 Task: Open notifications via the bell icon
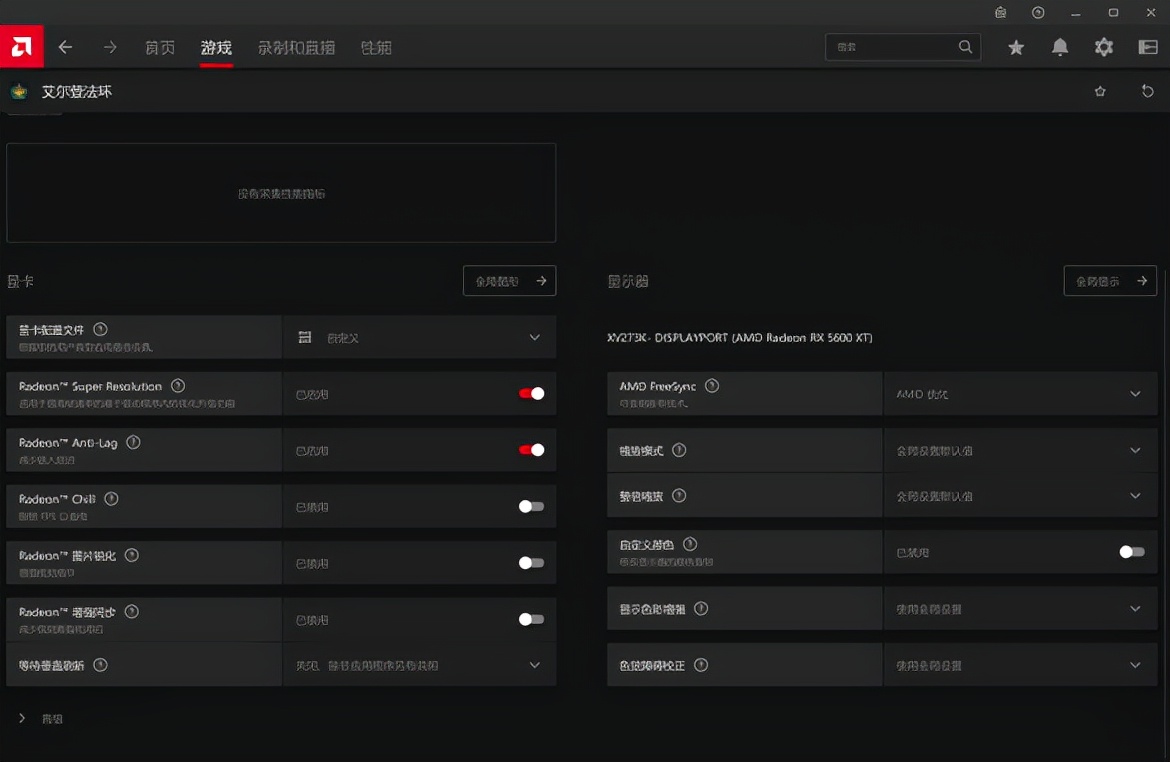1059,46
